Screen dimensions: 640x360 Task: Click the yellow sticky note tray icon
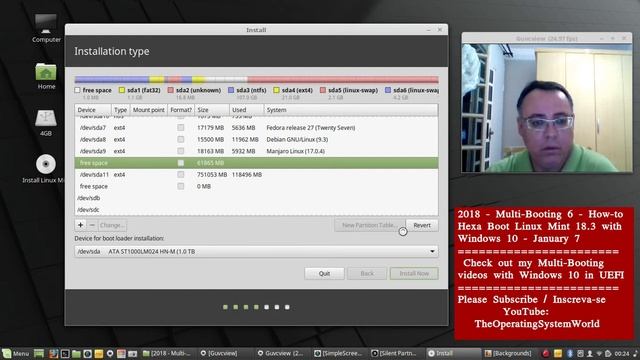pyautogui.click(x=558, y=353)
